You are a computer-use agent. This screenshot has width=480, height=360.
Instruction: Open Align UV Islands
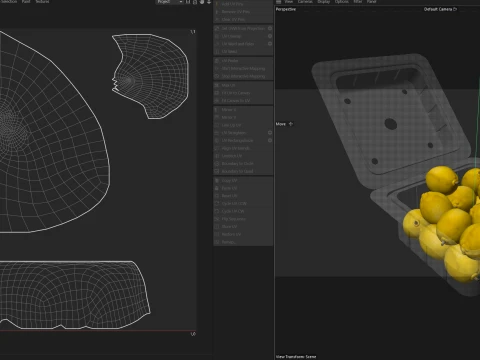(x=243, y=148)
